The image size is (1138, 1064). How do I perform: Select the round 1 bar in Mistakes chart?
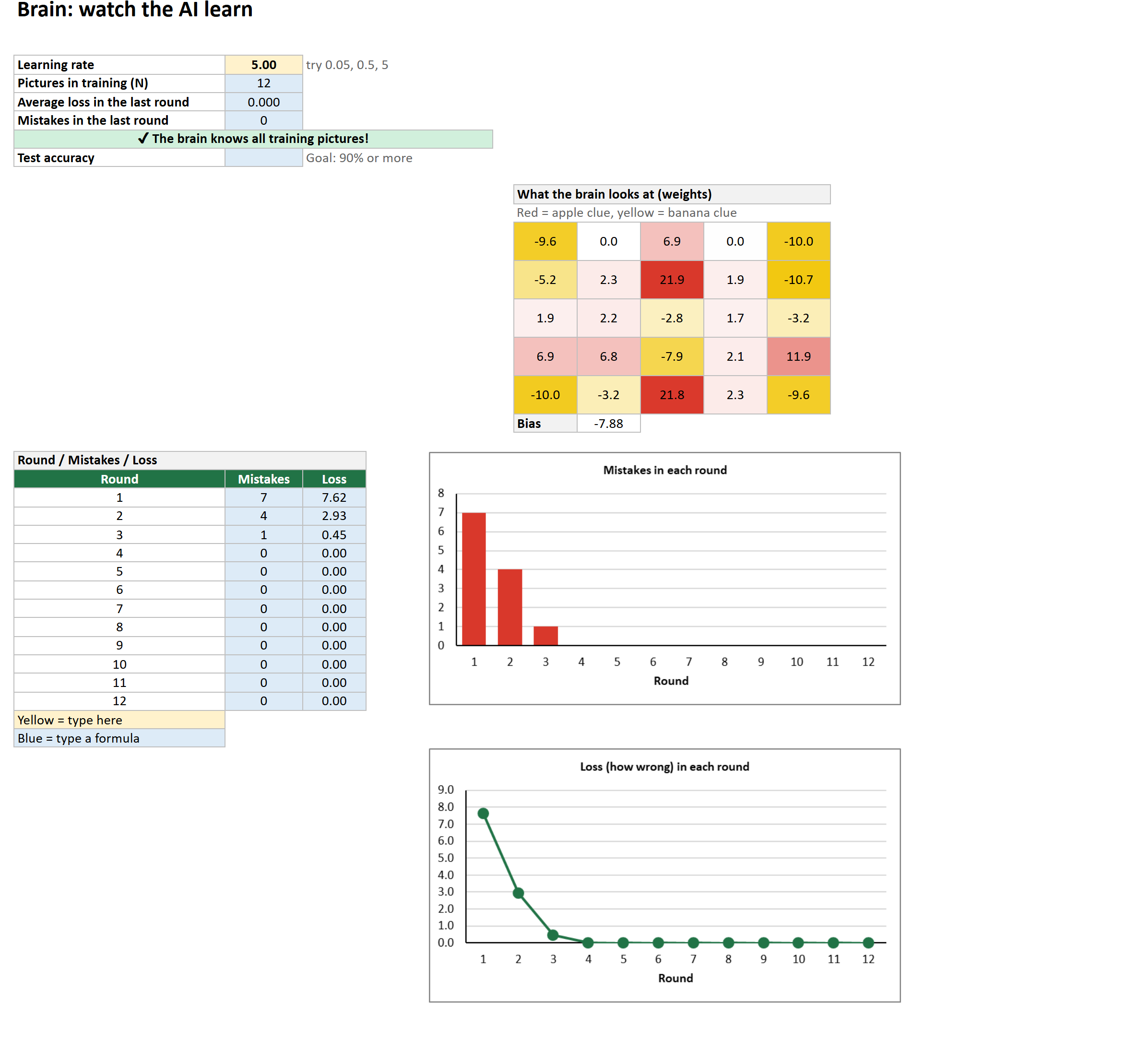(474, 579)
